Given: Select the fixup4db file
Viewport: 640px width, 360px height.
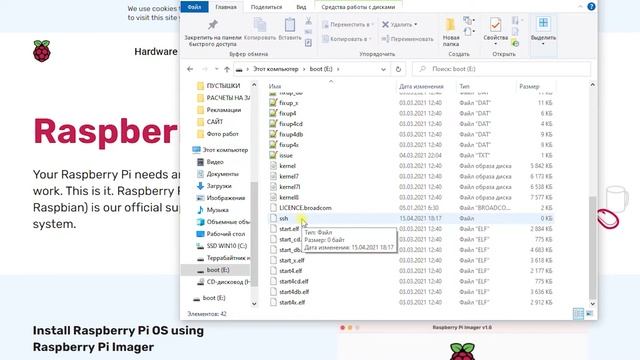Looking at the screenshot, I should 291,134.
